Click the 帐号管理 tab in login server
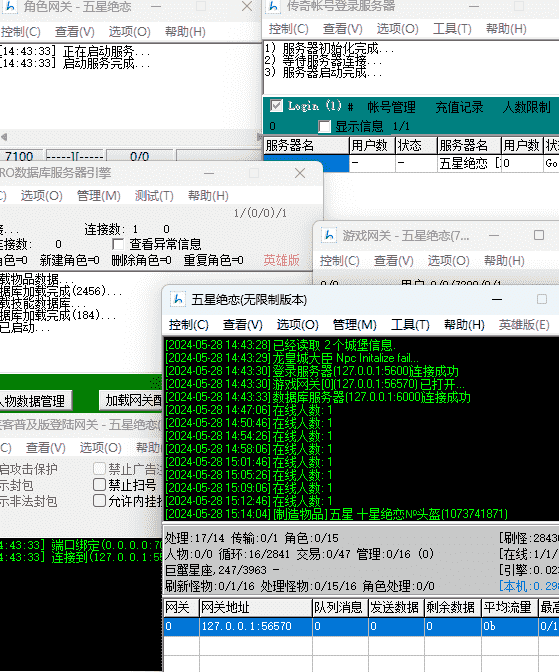 click(391, 107)
